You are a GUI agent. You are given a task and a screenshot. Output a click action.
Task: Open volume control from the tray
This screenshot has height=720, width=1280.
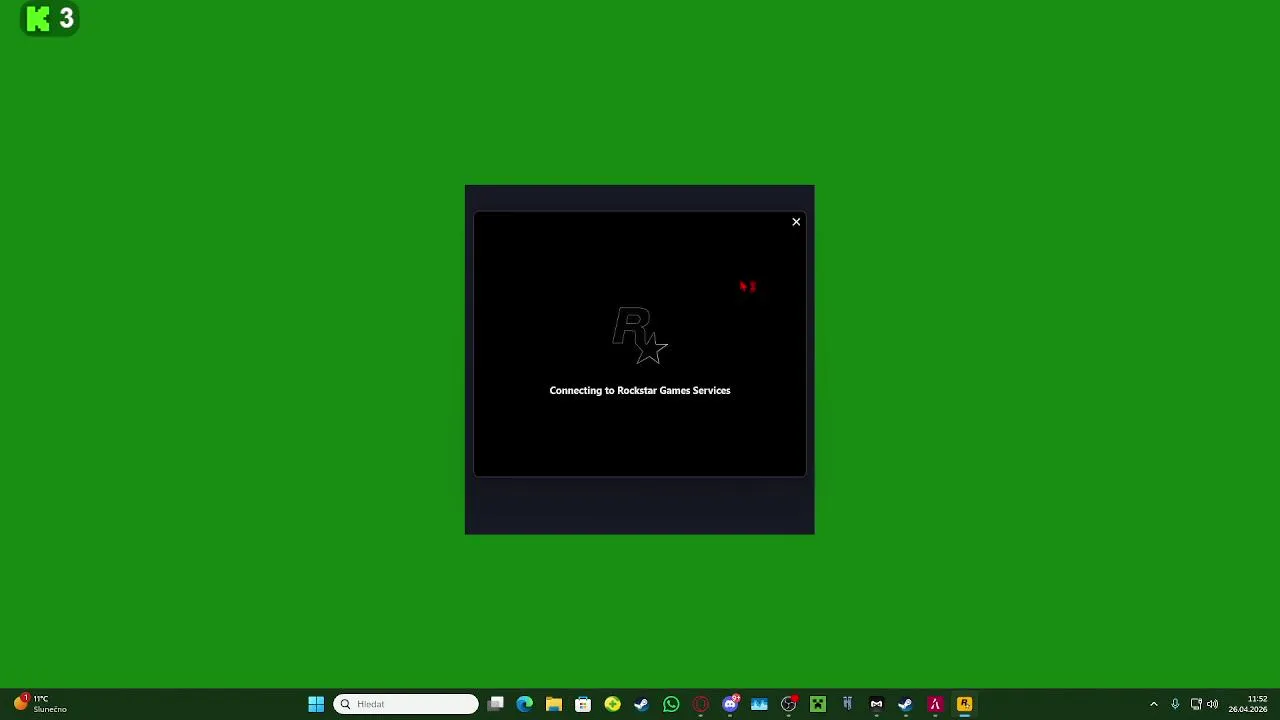(x=1212, y=704)
